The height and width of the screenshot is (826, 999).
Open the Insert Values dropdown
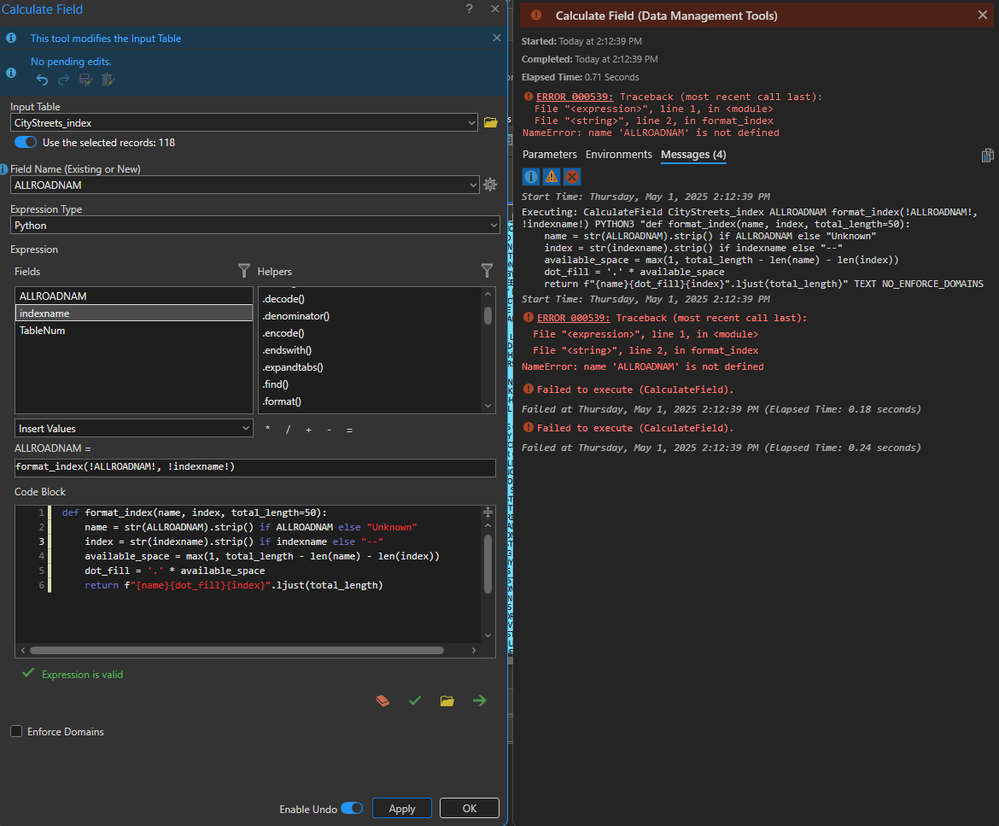(x=134, y=428)
